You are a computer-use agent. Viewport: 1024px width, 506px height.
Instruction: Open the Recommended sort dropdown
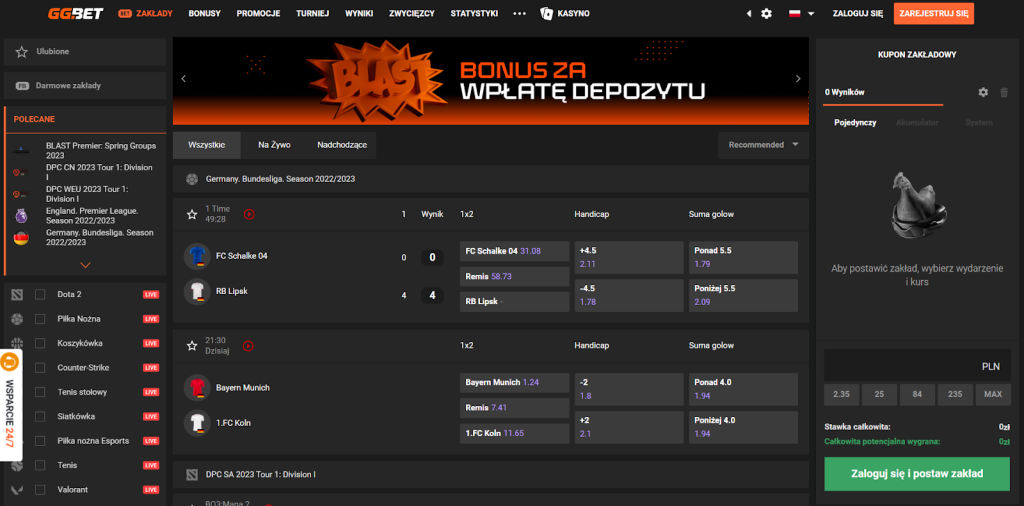point(763,145)
